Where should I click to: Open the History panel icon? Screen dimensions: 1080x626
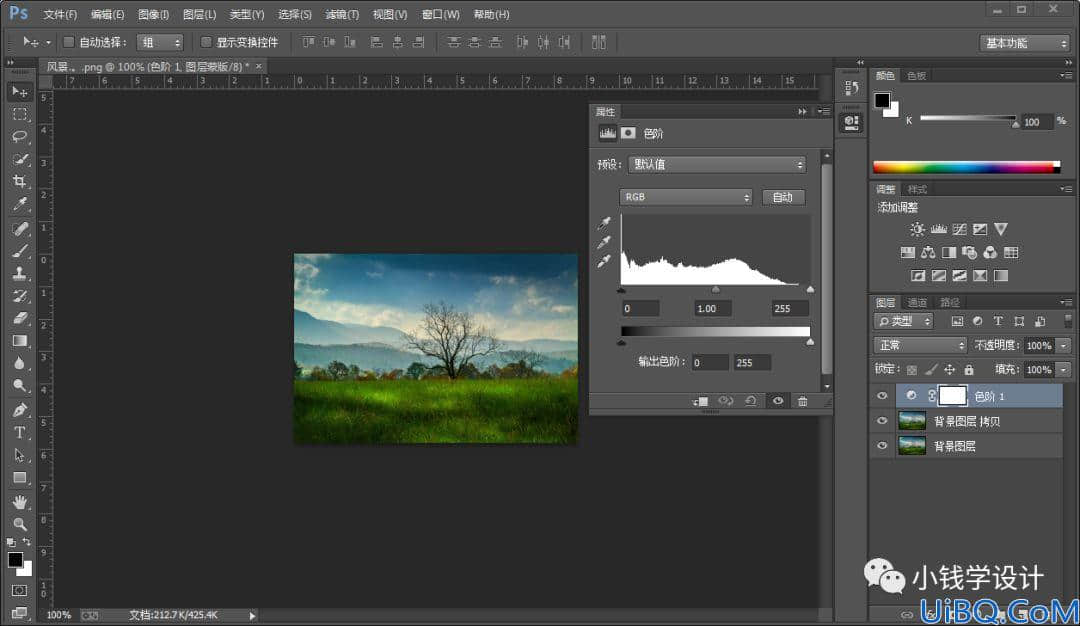[x=852, y=87]
